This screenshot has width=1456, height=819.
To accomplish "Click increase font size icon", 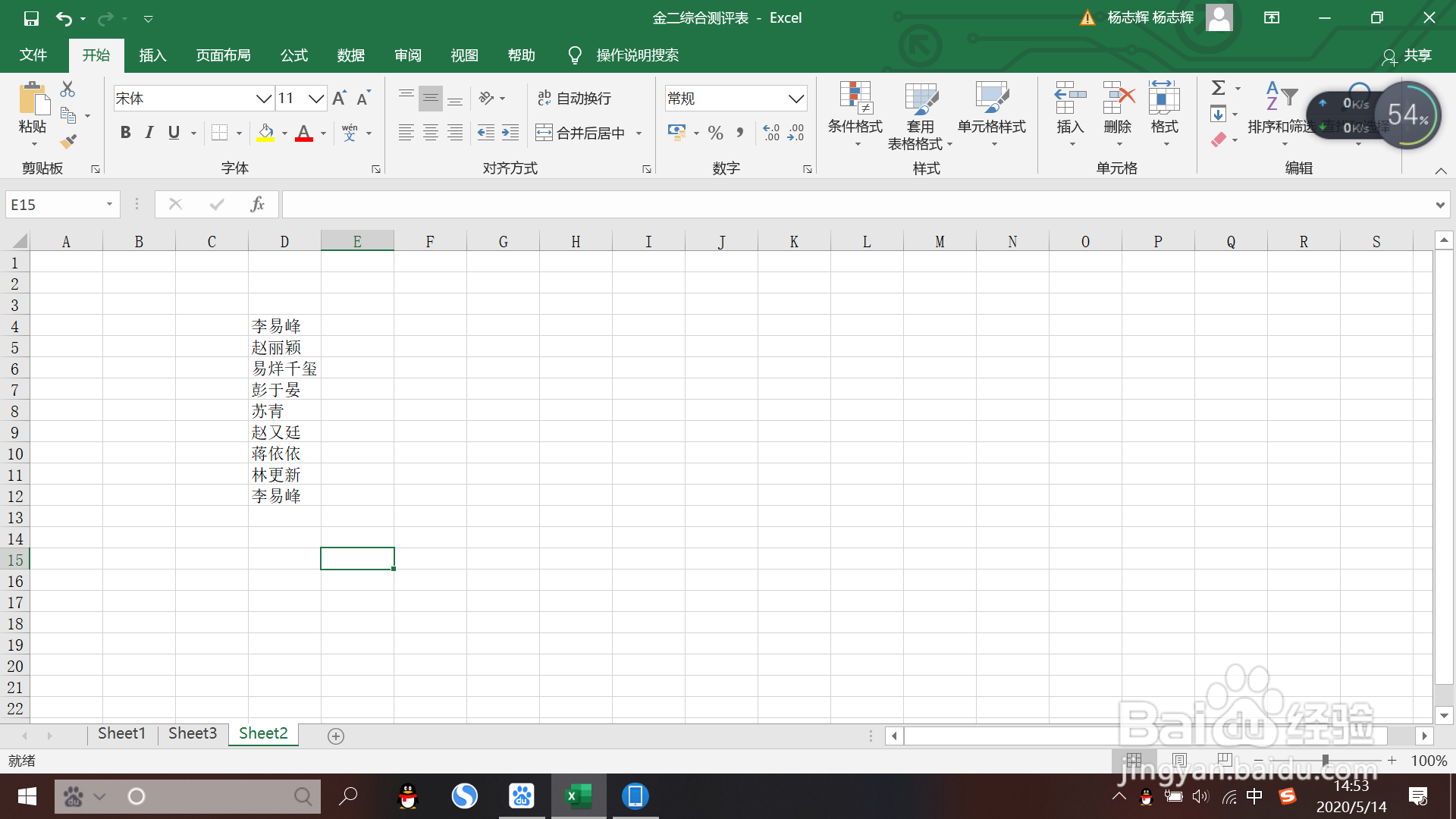I will click(x=339, y=98).
